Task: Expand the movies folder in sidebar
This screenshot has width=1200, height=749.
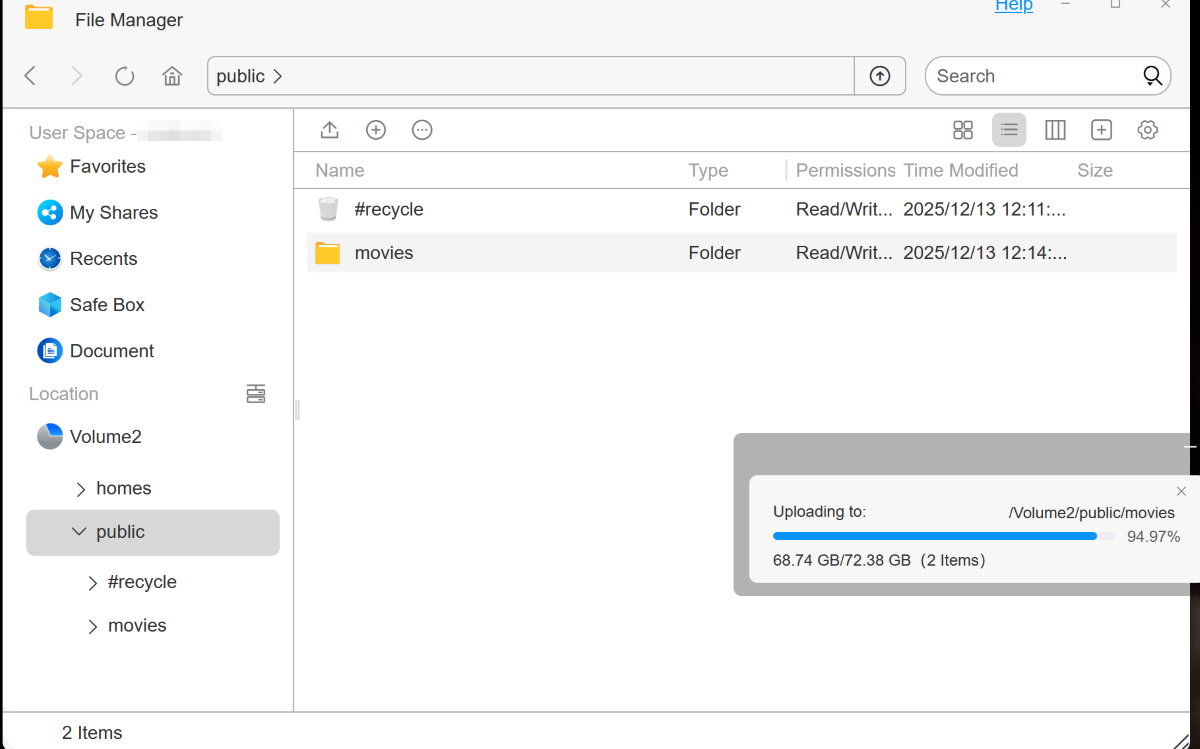Action: 93,626
